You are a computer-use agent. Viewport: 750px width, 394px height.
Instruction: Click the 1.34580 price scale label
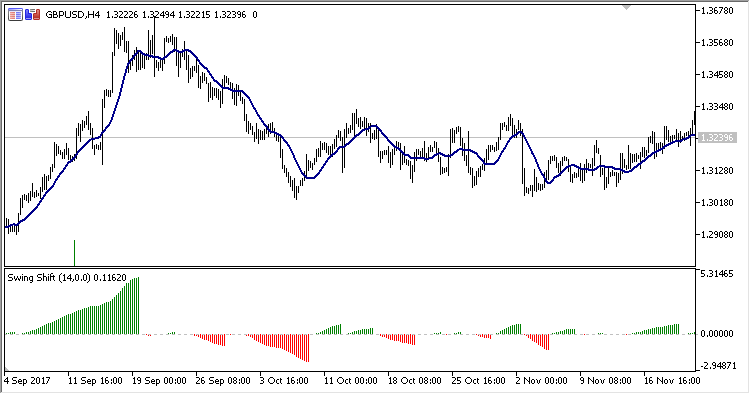pos(717,75)
